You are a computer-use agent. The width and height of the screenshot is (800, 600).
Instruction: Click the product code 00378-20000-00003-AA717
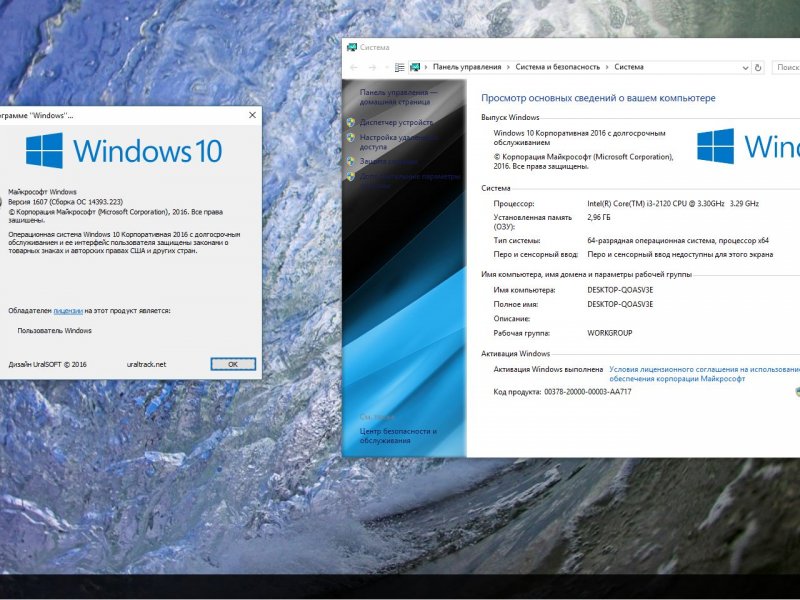tap(588, 392)
